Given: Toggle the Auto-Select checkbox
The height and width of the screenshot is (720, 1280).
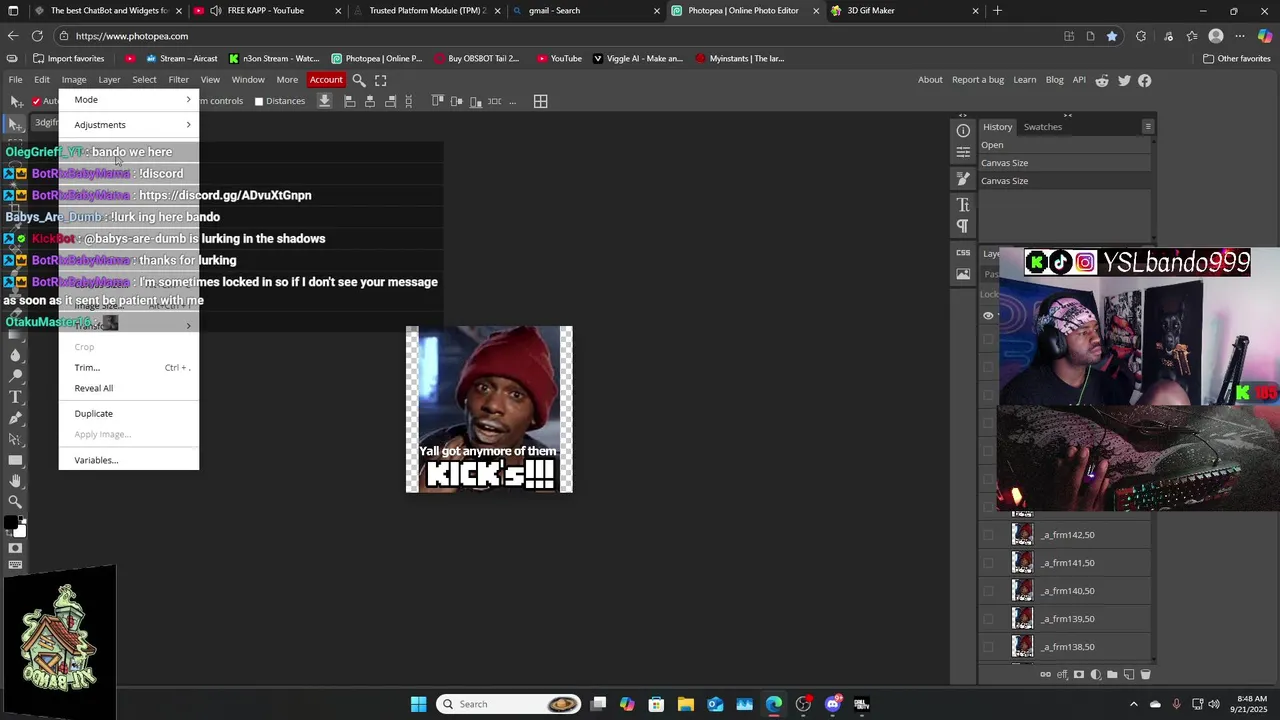Looking at the screenshot, I should pyautogui.click(x=37, y=101).
